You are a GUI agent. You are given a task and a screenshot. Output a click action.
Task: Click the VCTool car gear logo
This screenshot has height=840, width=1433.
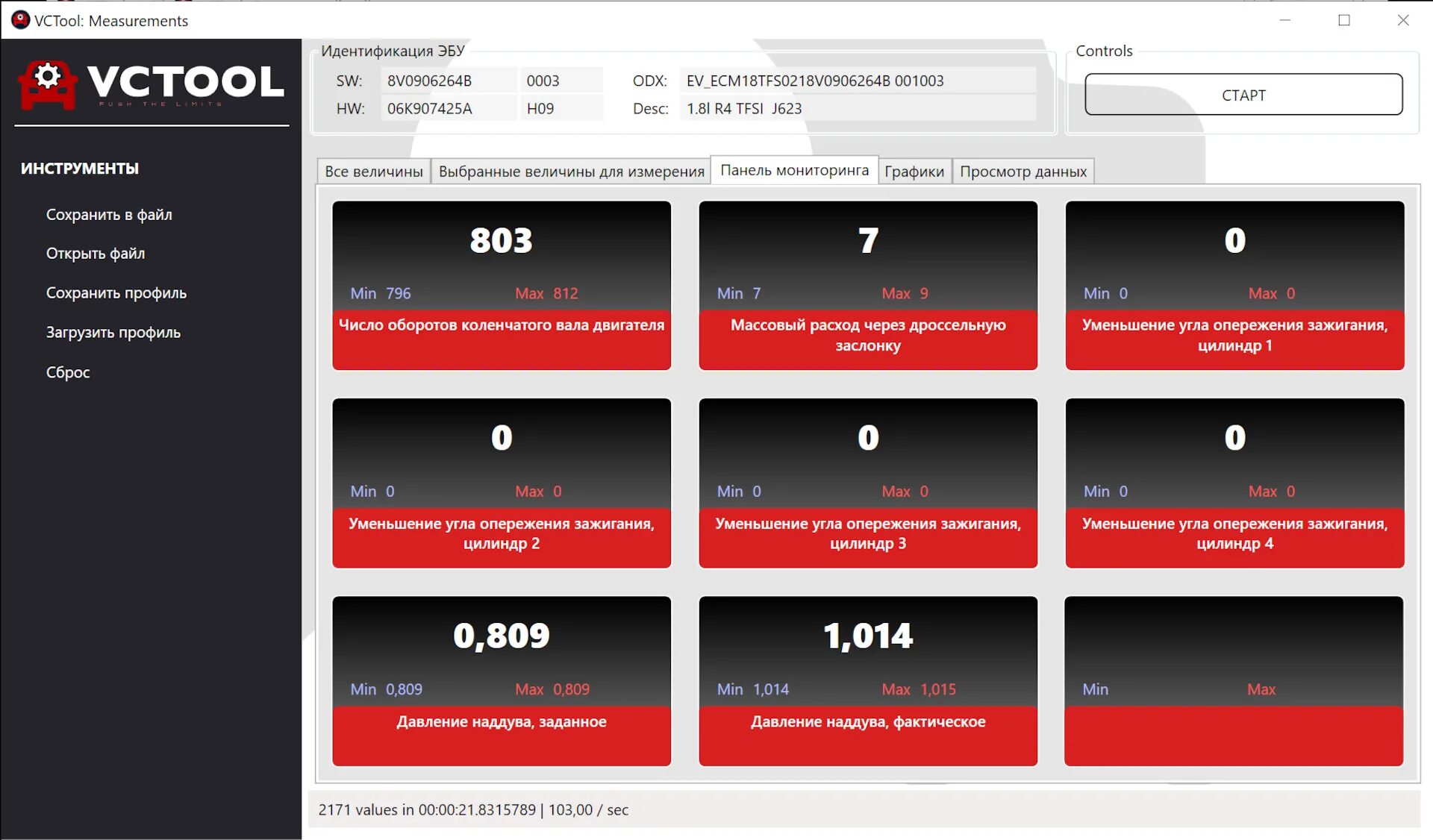[48, 84]
